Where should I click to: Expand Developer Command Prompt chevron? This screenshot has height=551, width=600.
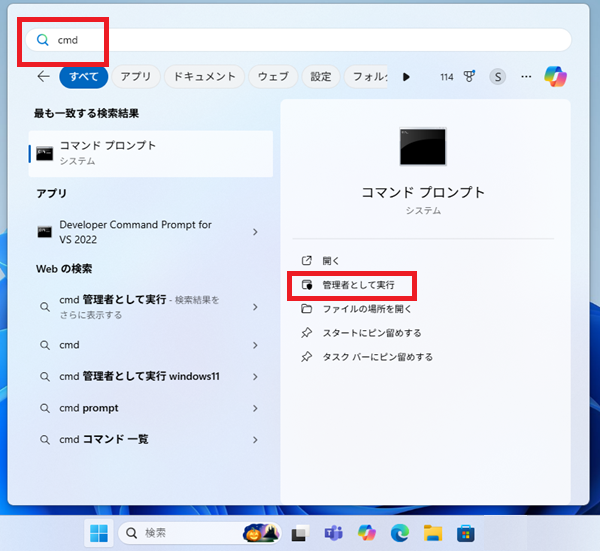point(255,232)
